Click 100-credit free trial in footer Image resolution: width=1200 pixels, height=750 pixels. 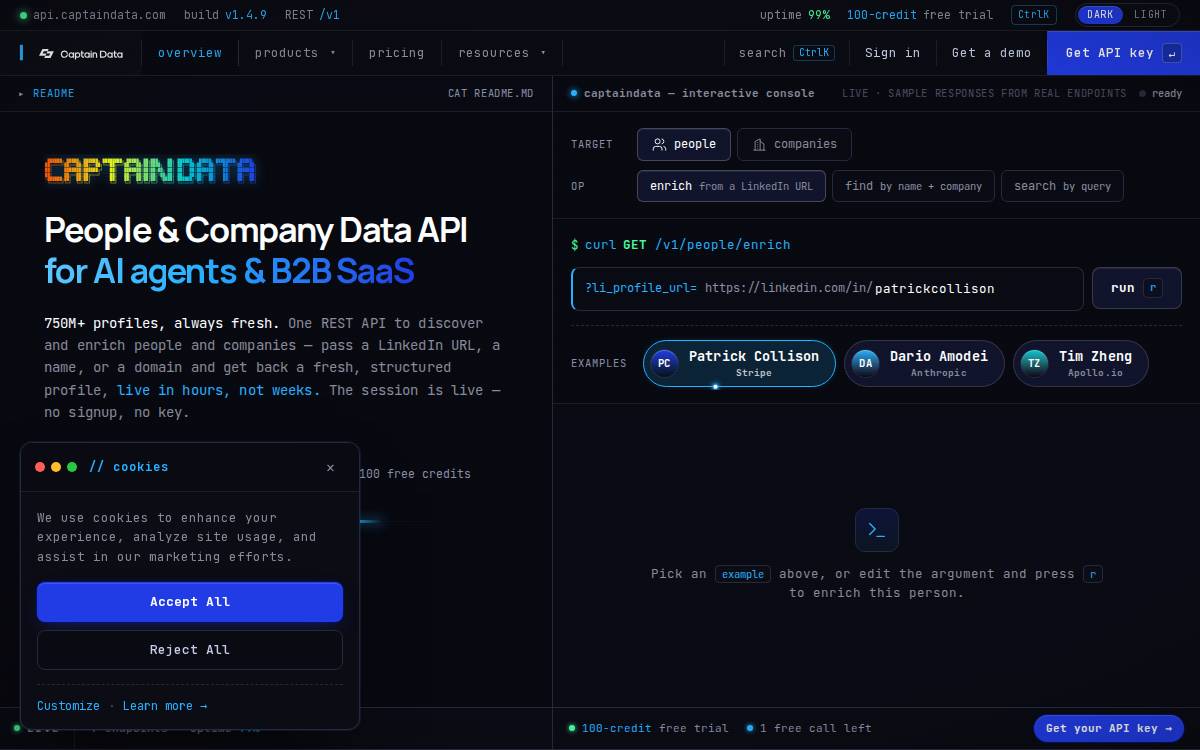click(x=648, y=728)
